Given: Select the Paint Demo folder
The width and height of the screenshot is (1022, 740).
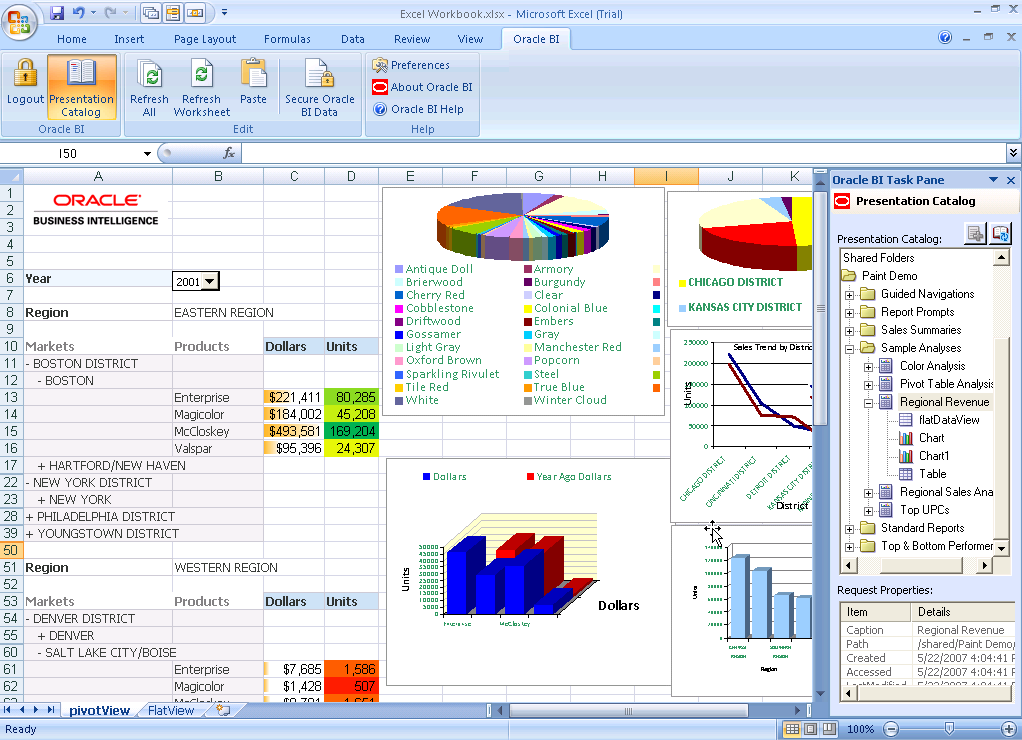Looking at the screenshot, I should pyautogui.click(x=889, y=276).
